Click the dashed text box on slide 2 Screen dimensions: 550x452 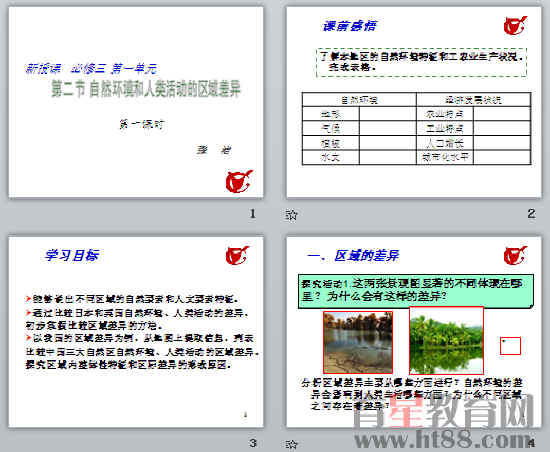pyautogui.click(x=421, y=62)
